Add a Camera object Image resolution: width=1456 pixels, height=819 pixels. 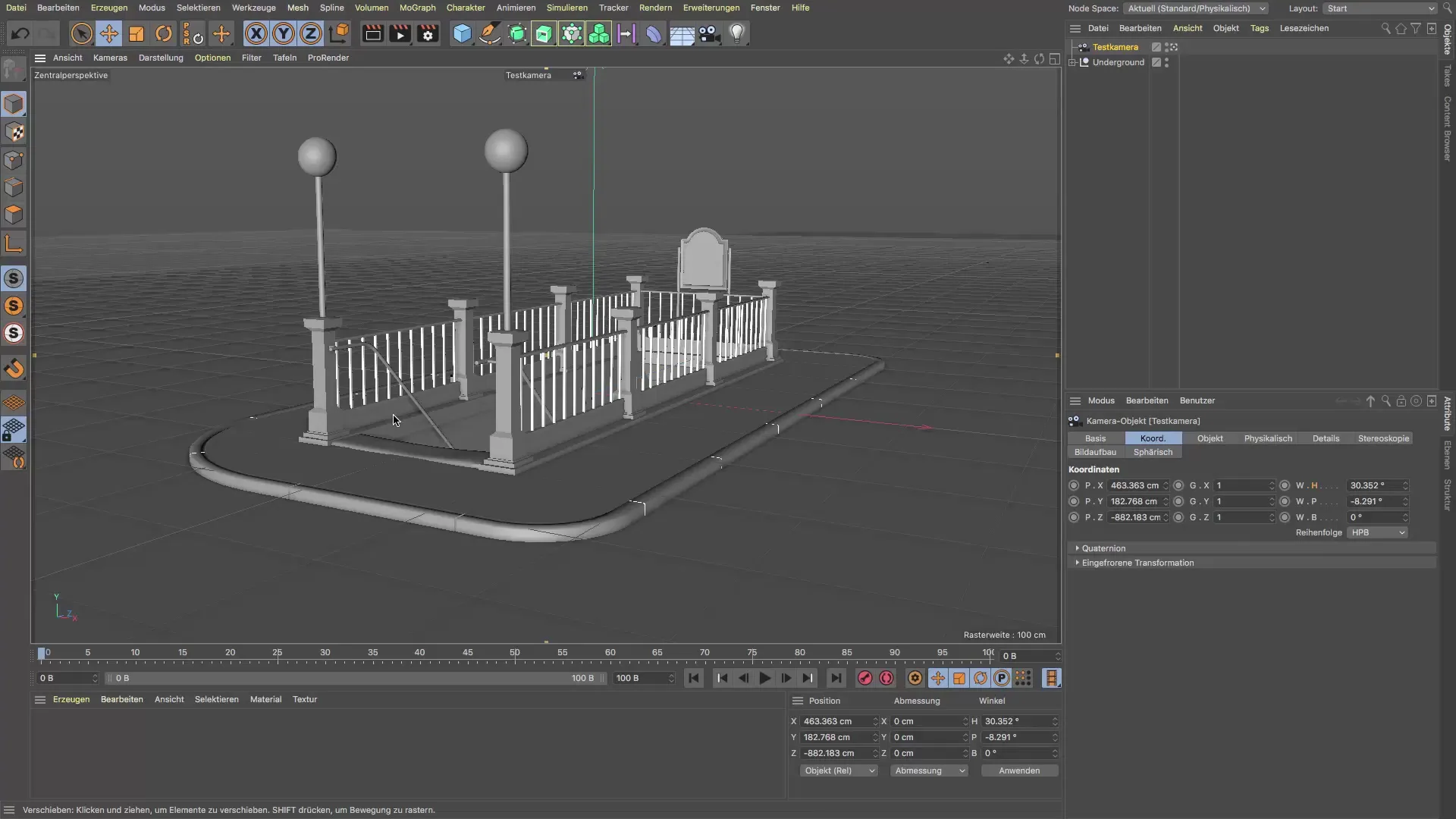click(709, 33)
